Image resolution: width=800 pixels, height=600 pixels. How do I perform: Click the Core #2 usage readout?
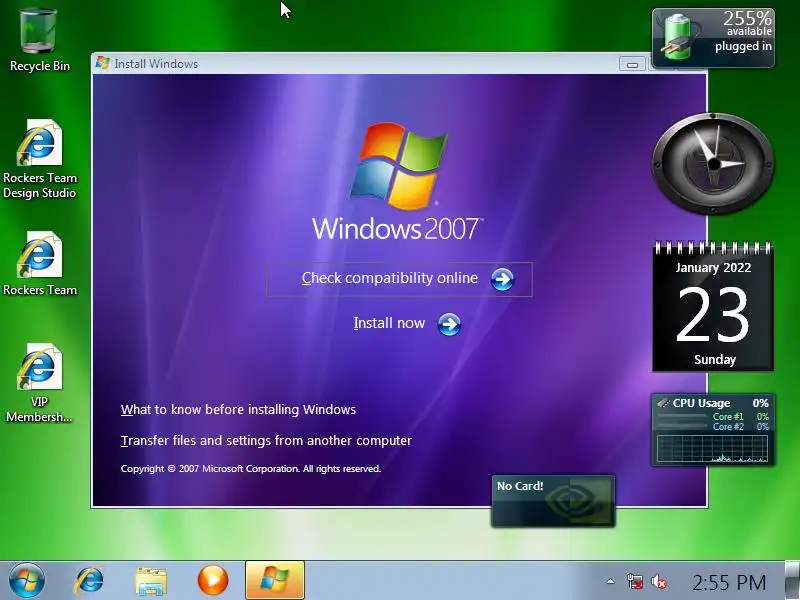pyautogui.click(x=741, y=427)
